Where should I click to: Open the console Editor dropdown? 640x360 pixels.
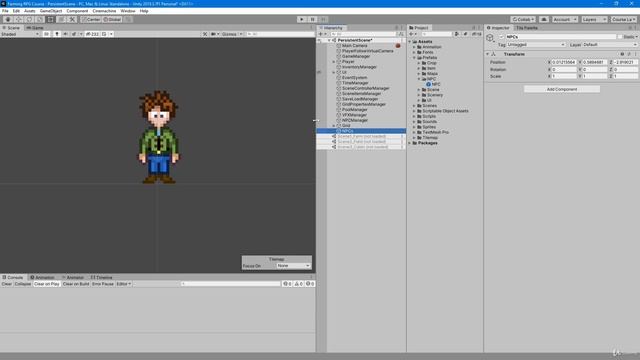[x=123, y=284]
